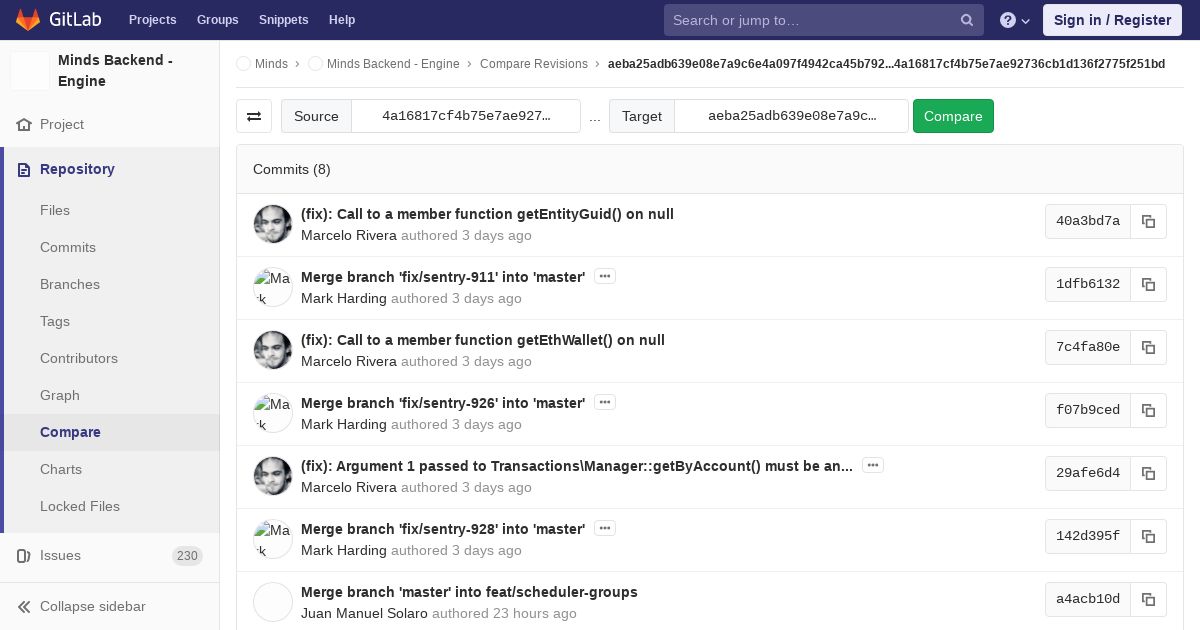Screen dimensions: 1200x630
Task: Open Graph in the sidebar
Action: coord(60,395)
